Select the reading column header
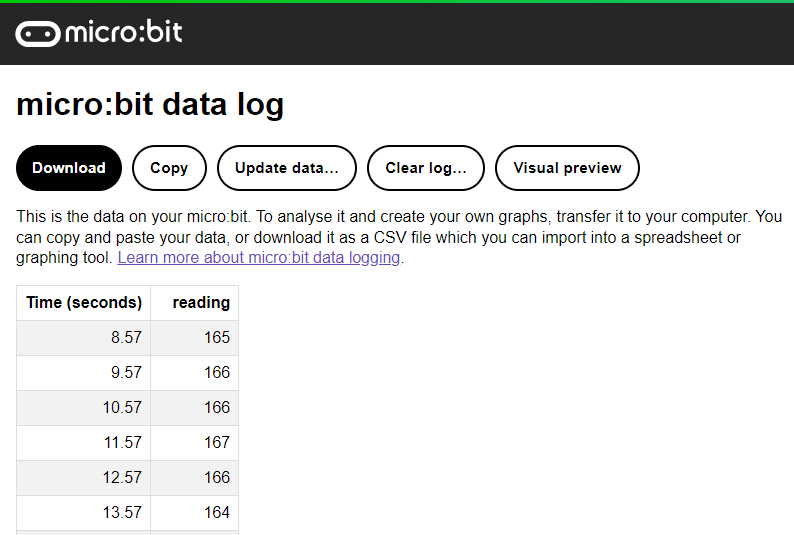 point(194,303)
